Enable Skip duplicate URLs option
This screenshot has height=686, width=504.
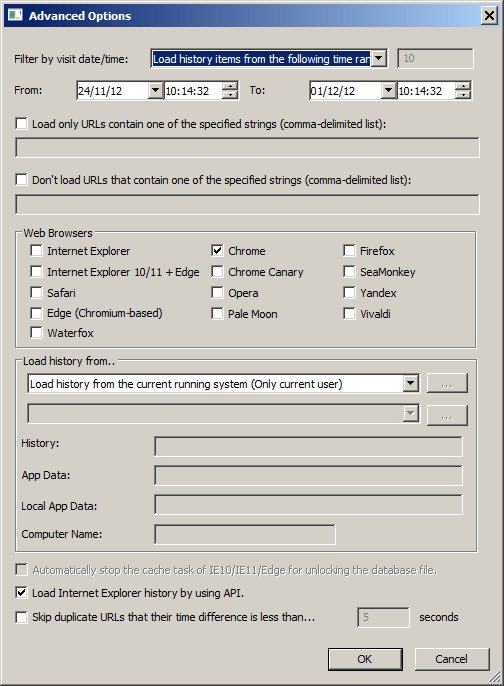tap(21, 617)
